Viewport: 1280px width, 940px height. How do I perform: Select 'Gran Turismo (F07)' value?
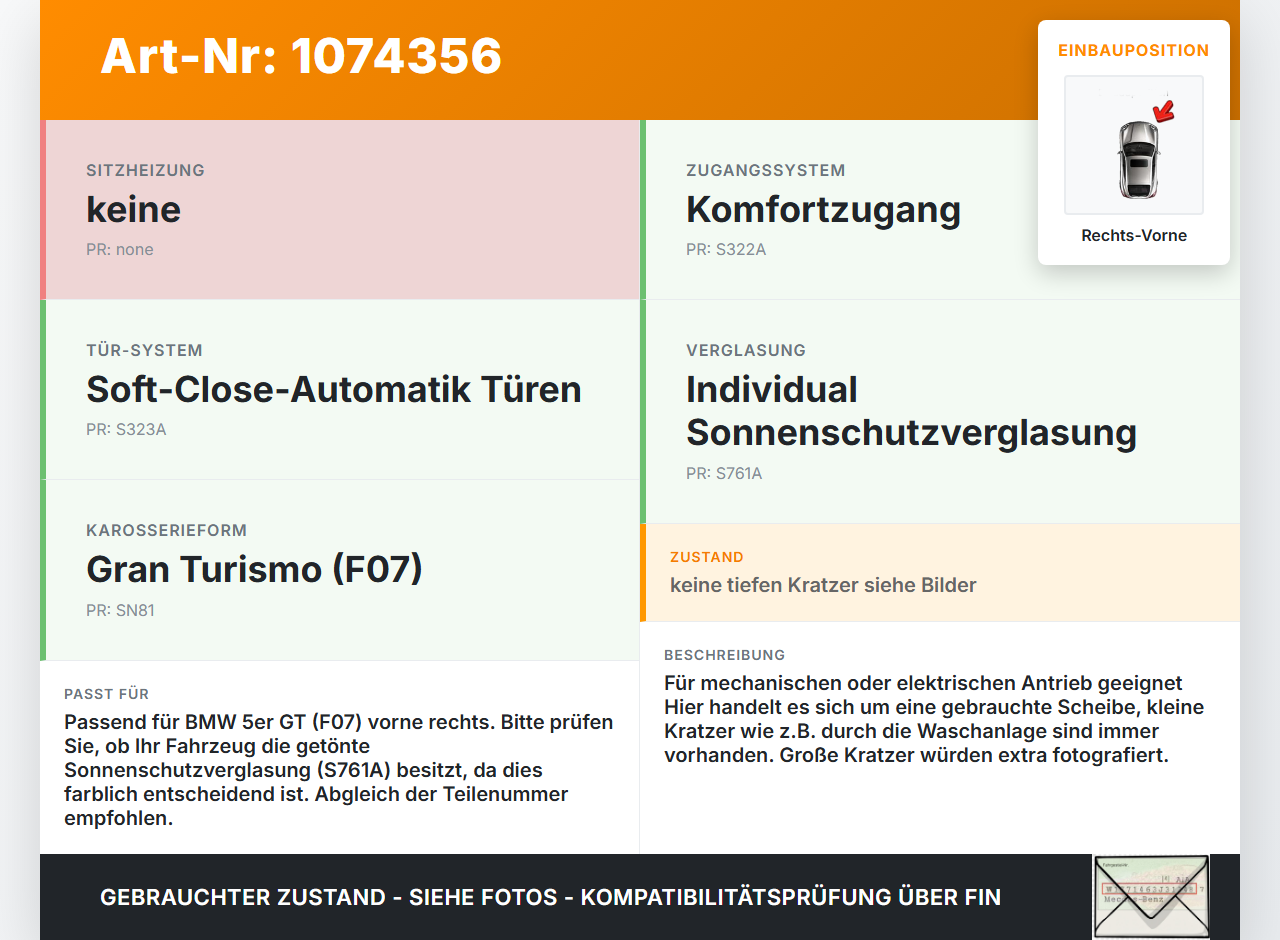(x=255, y=569)
